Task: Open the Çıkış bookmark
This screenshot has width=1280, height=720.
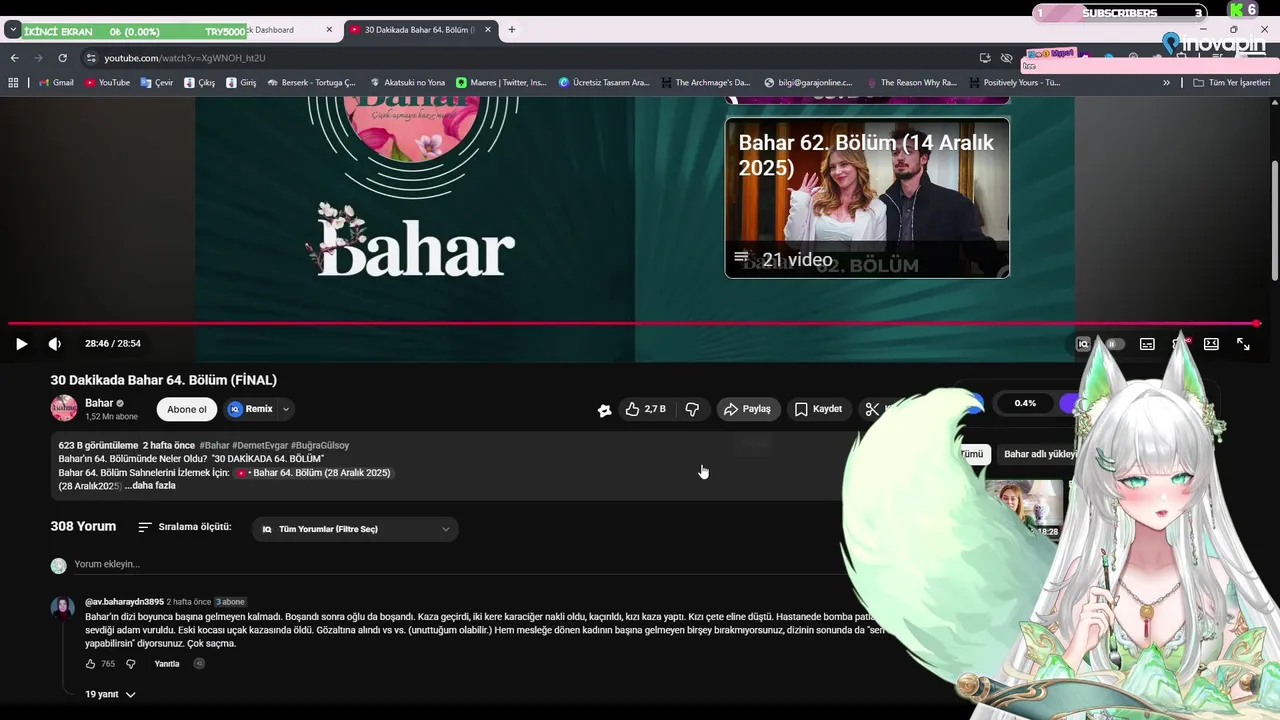Action: pos(200,83)
